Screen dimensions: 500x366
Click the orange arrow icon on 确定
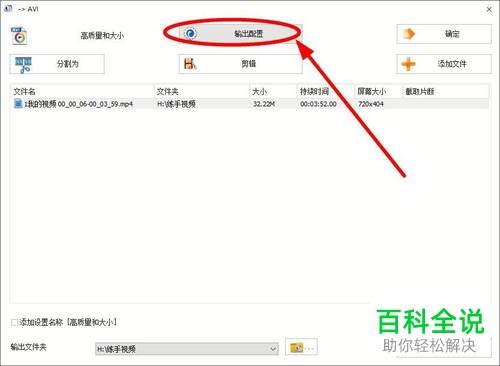409,34
